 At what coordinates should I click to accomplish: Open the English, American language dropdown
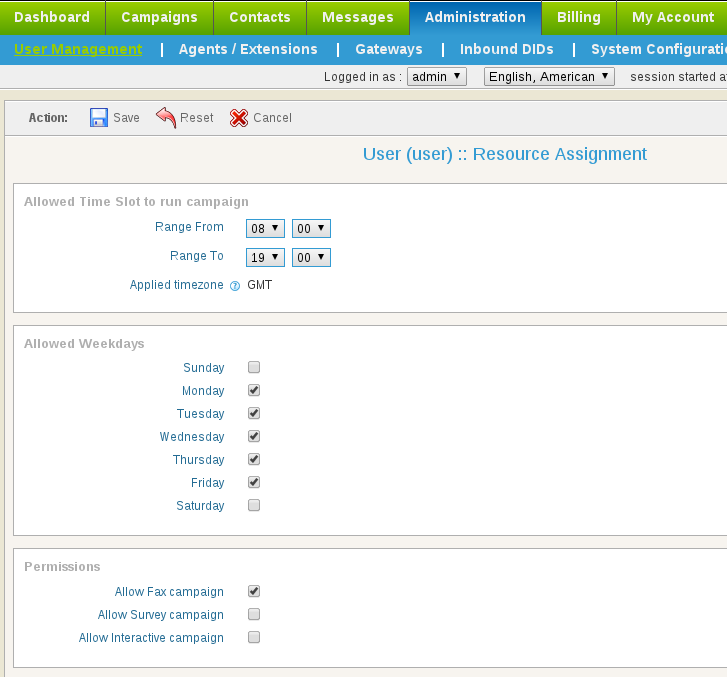pos(549,77)
